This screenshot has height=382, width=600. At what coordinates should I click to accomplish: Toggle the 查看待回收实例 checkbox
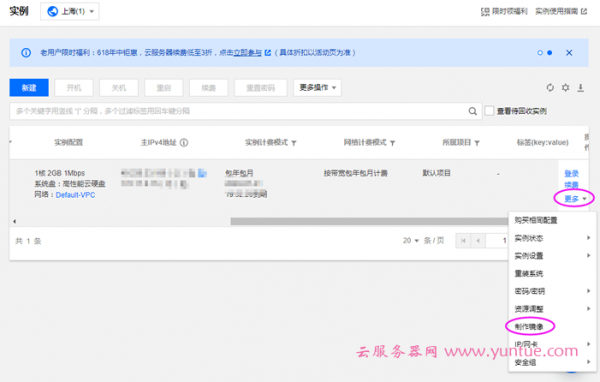click(489, 111)
